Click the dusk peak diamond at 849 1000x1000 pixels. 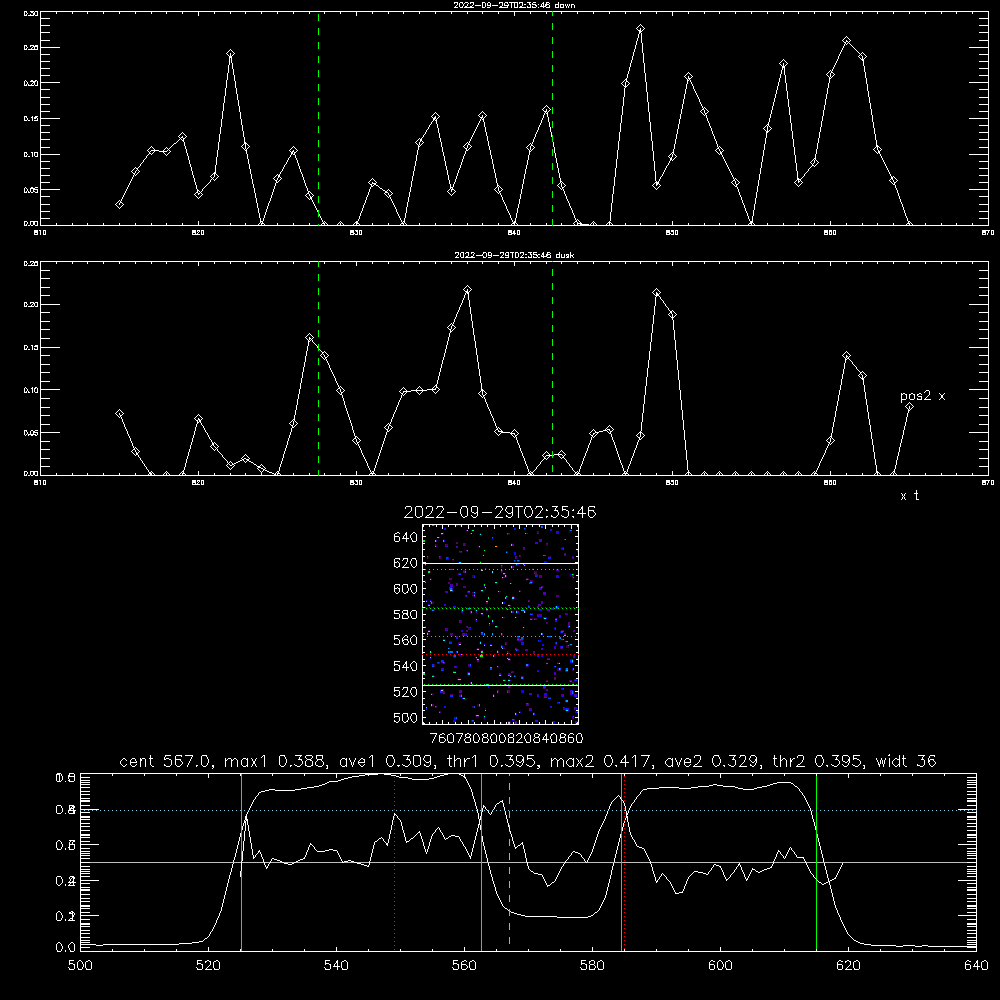656,293
